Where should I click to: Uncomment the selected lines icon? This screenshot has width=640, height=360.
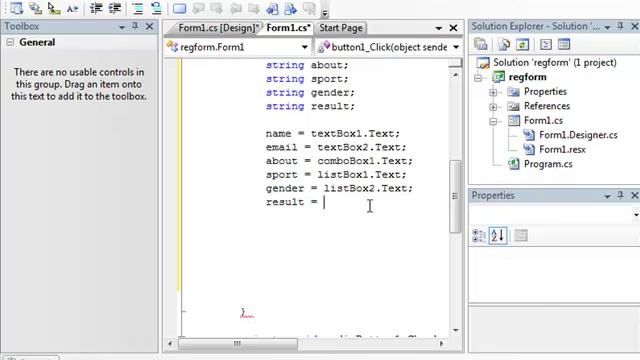pos(156,8)
